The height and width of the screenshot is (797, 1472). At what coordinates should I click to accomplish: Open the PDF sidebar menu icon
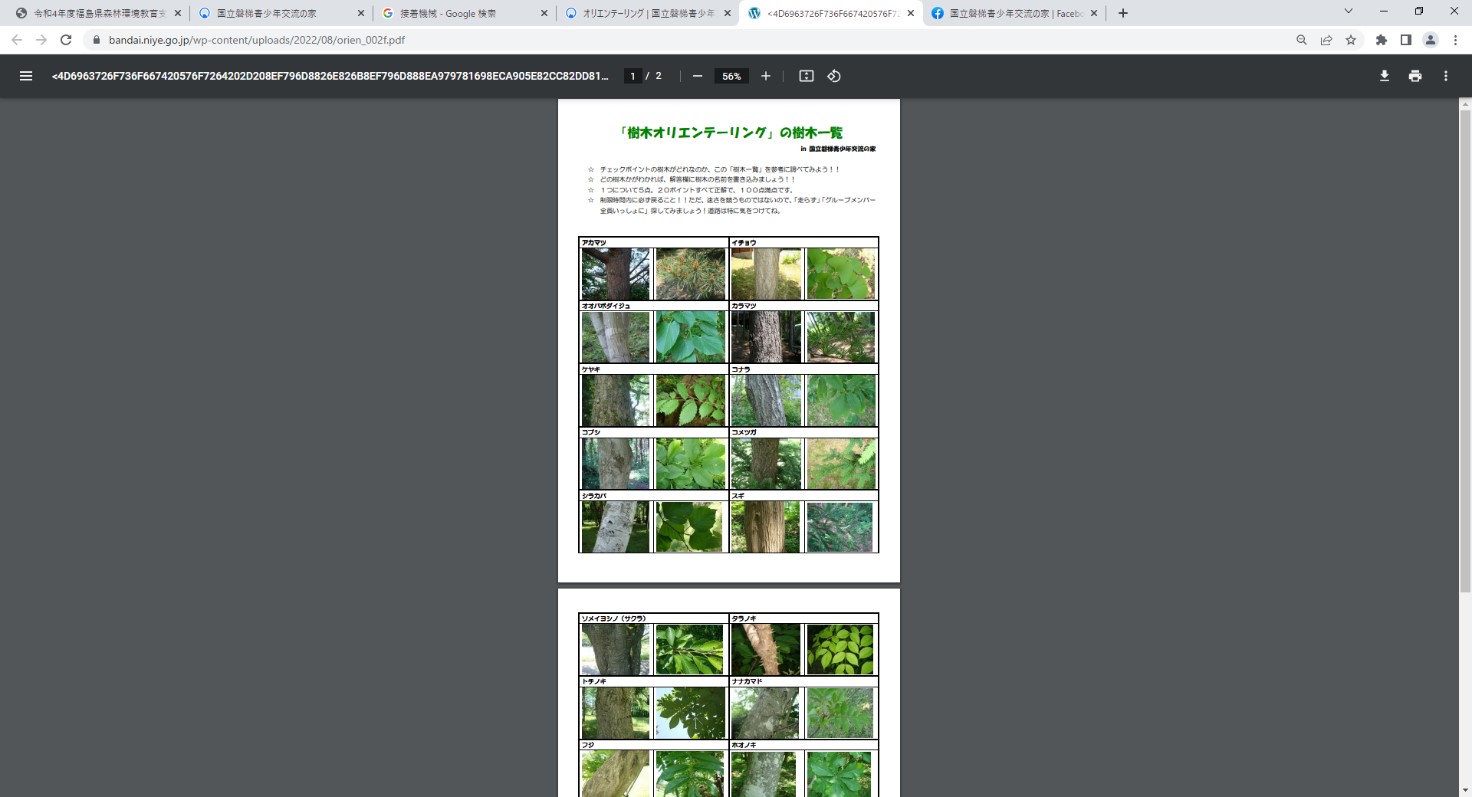coord(26,76)
